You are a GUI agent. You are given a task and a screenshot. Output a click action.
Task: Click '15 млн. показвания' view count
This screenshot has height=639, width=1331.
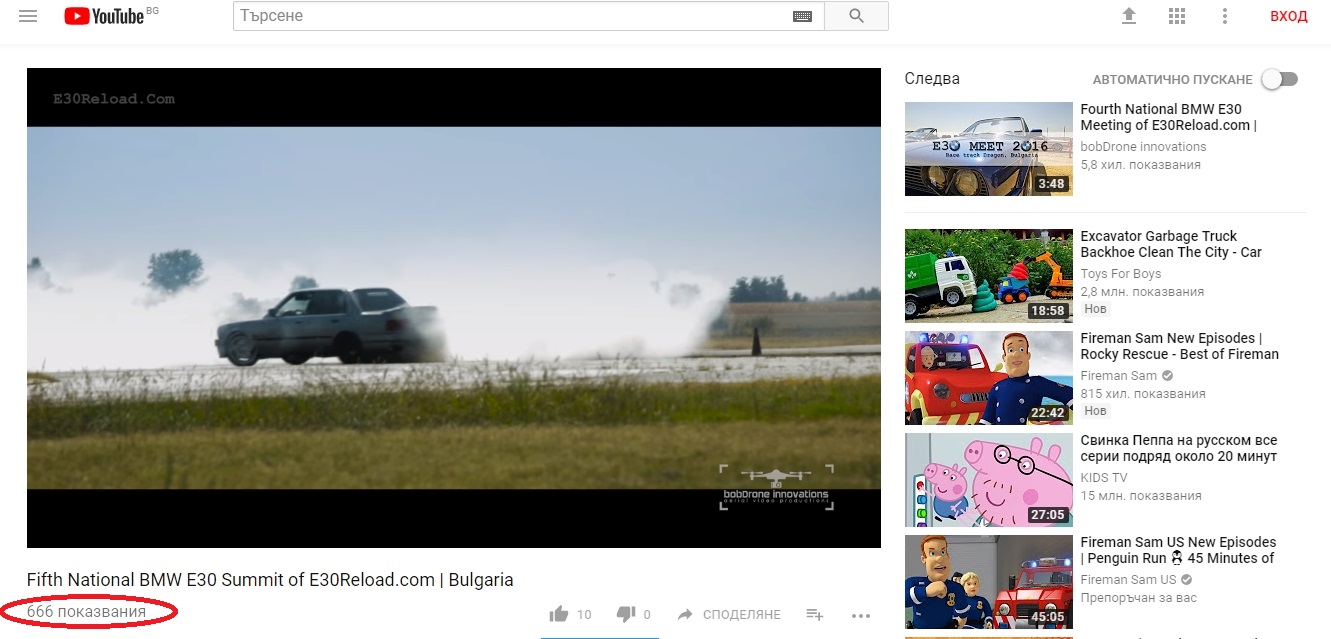tap(1141, 496)
